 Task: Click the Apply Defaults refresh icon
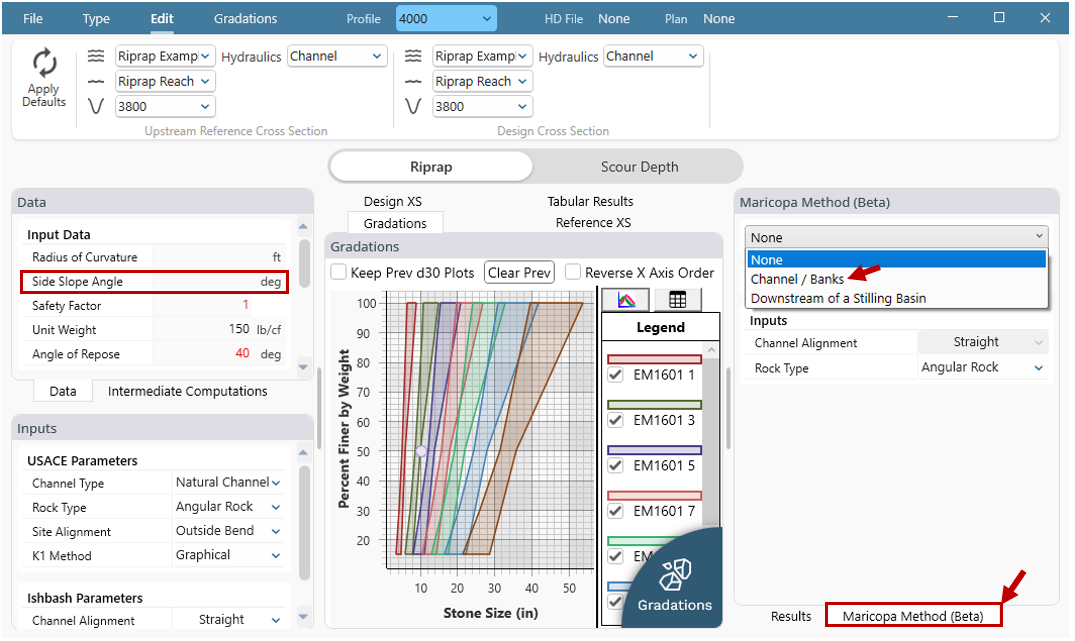click(44, 64)
